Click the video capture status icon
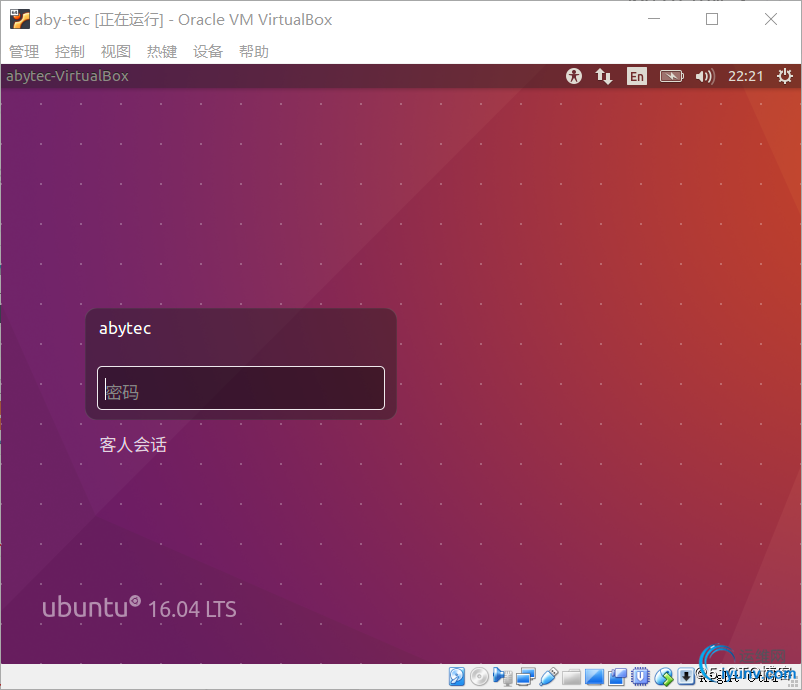This screenshot has width=802, height=690. pyautogui.click(x=617, y=677)
